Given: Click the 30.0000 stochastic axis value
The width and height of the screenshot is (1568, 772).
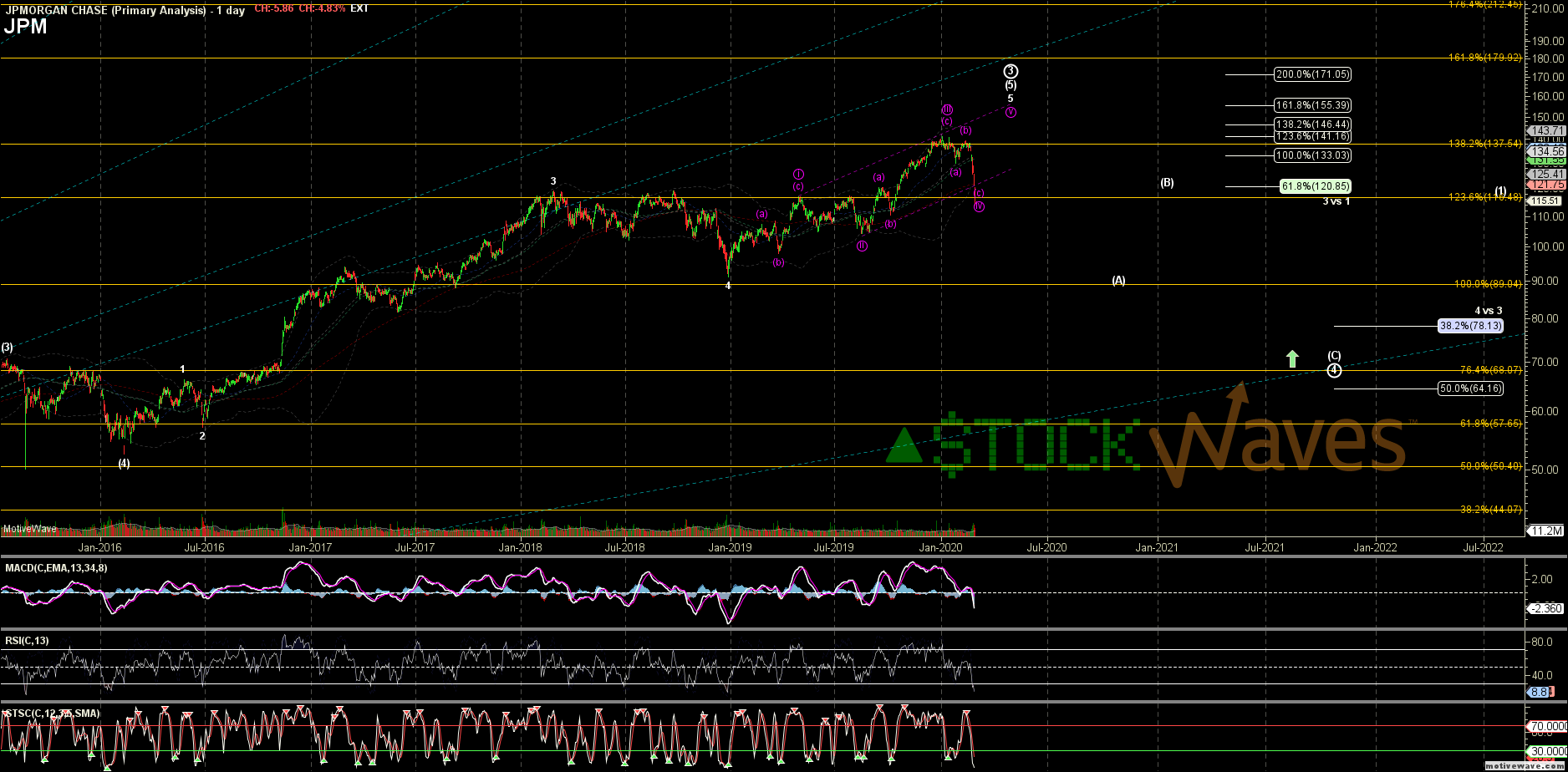Looking at the screenshot, I should (x=1547, y=750).
